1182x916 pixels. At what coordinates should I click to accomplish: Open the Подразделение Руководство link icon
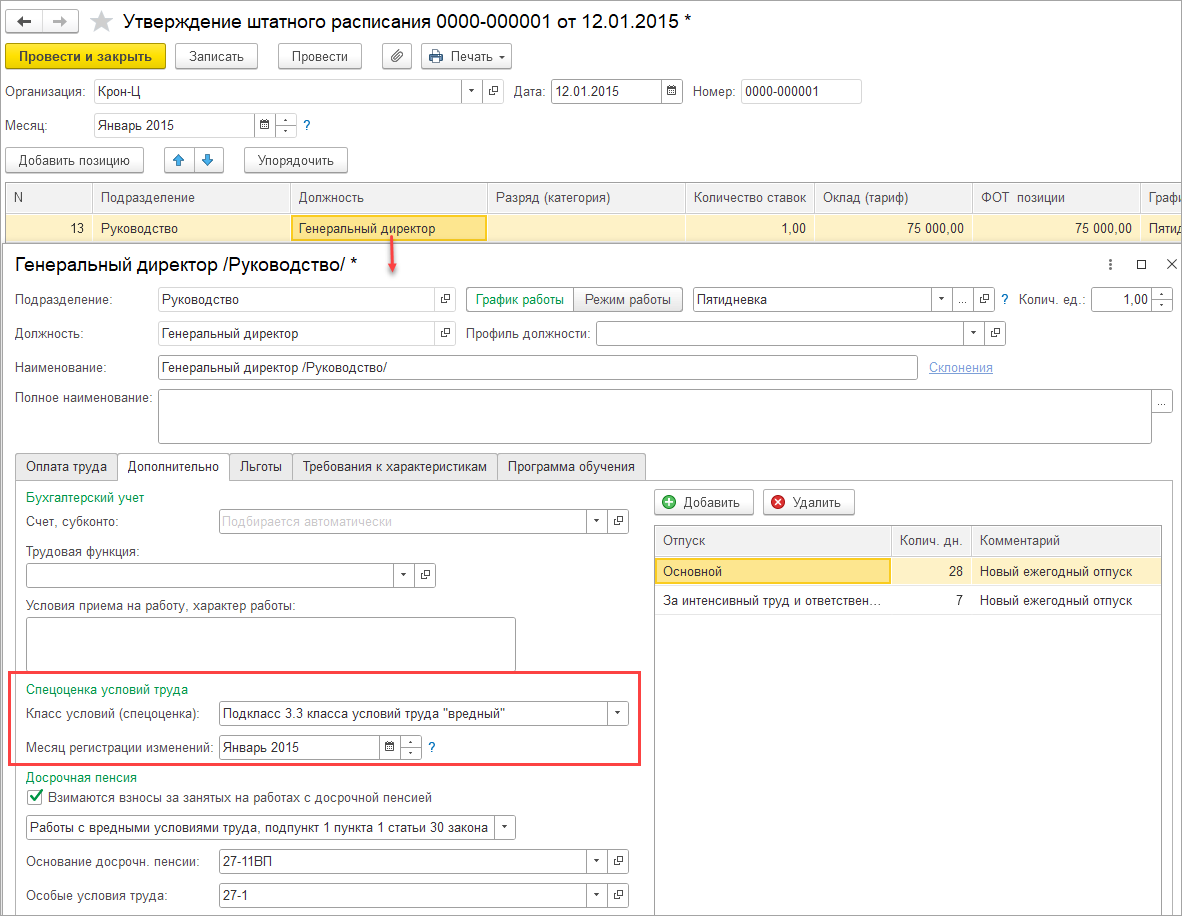[x=446, y=299]
